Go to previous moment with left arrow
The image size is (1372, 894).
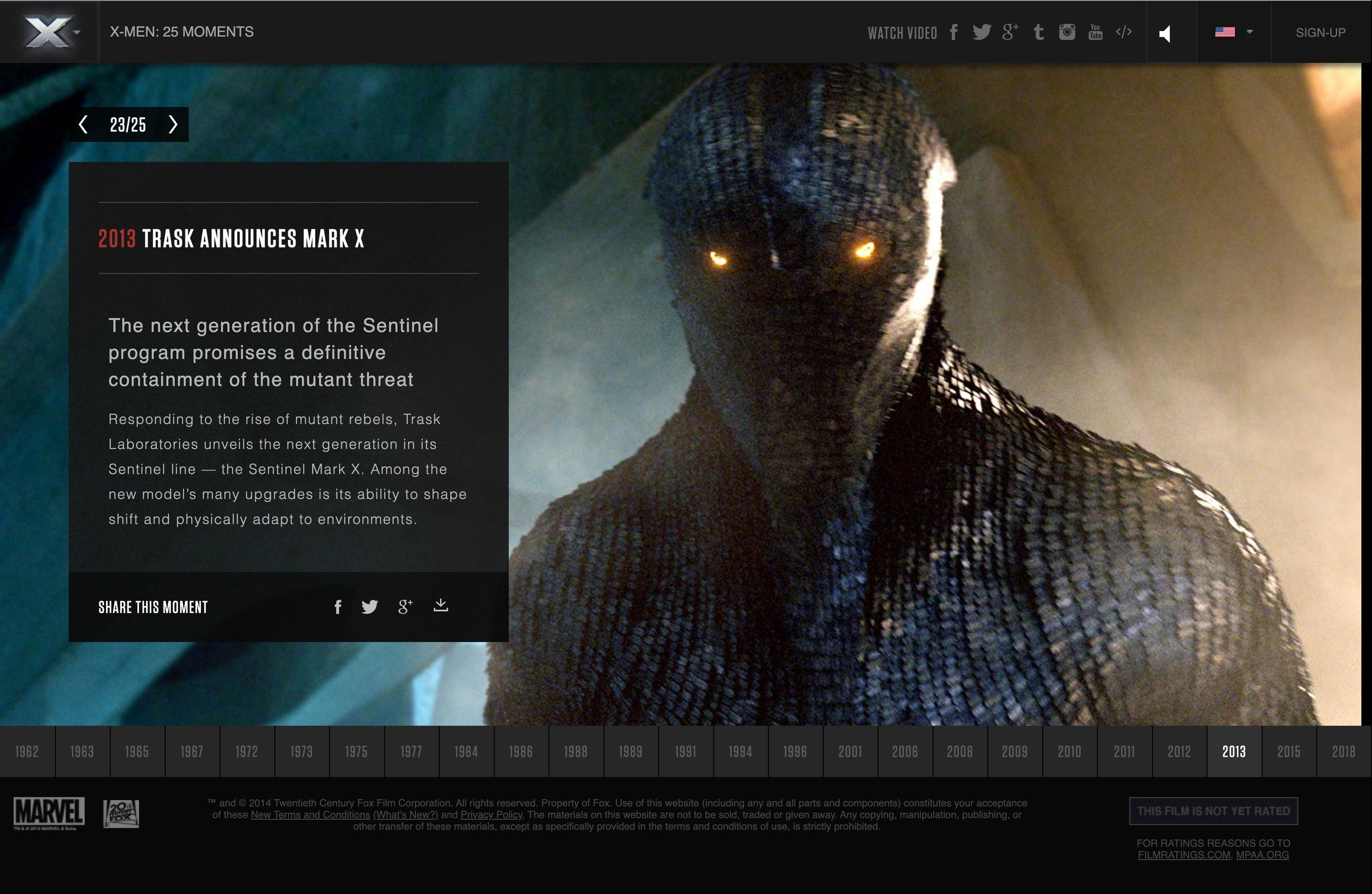[83, 125]
